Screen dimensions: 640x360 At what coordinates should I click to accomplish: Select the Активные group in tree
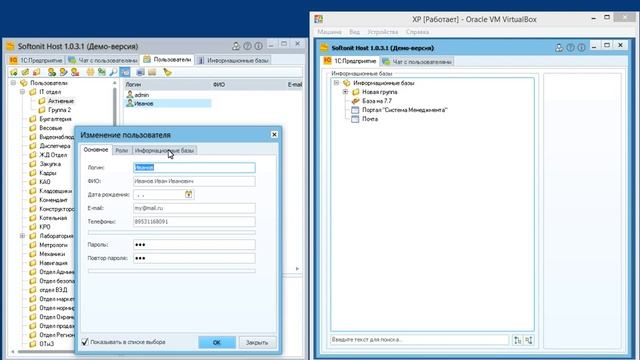click(x=60, y=101)
